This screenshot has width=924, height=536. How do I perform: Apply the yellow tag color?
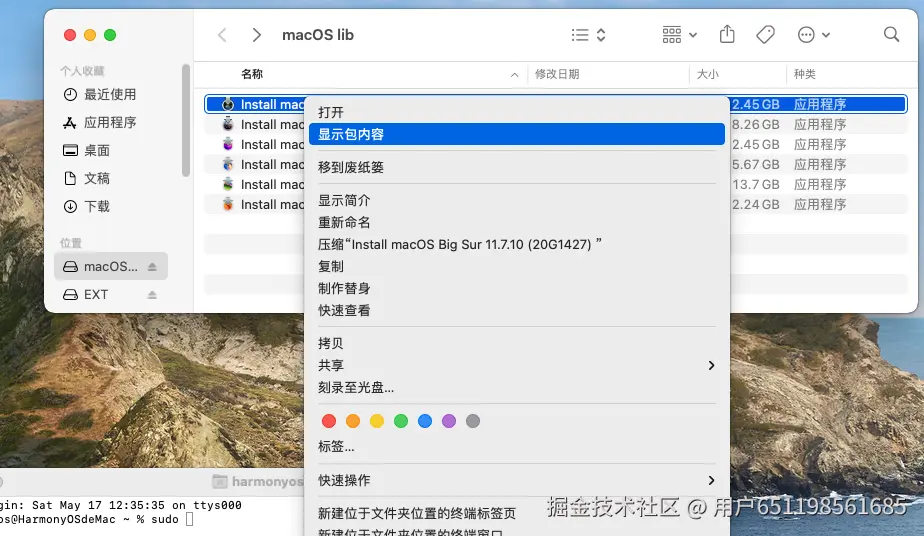tap(377, 421)
